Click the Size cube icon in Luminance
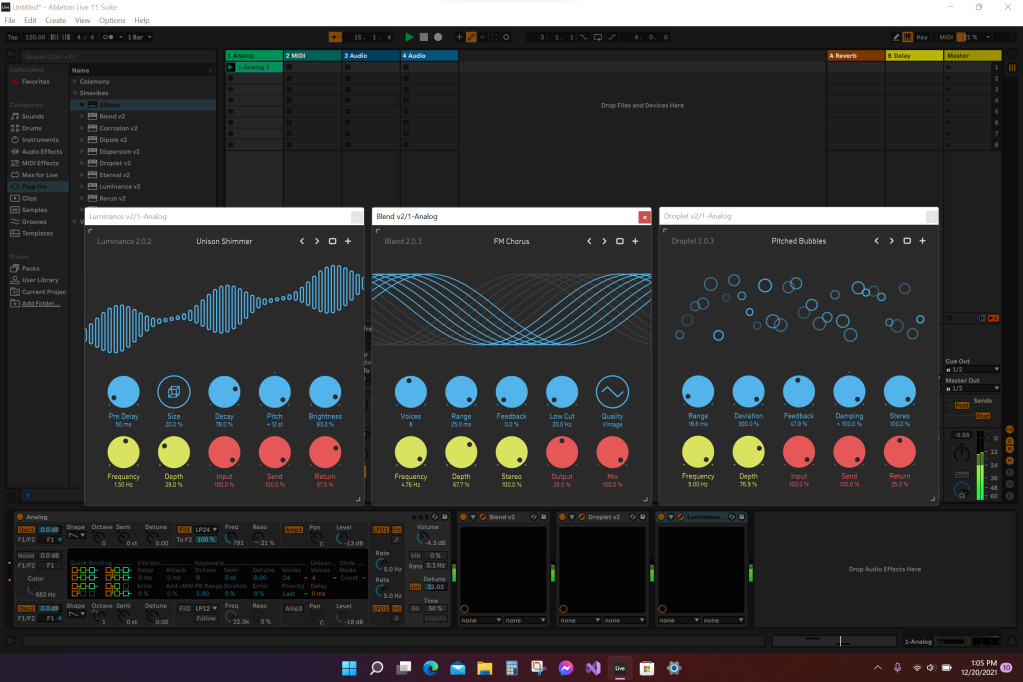 [174, 392]
